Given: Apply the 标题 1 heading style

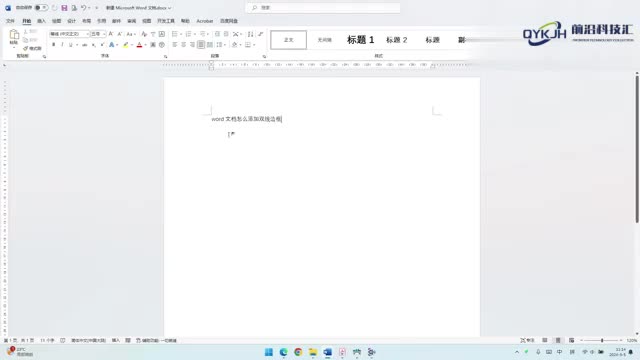Looking at the screenshot, I should 360,40.
